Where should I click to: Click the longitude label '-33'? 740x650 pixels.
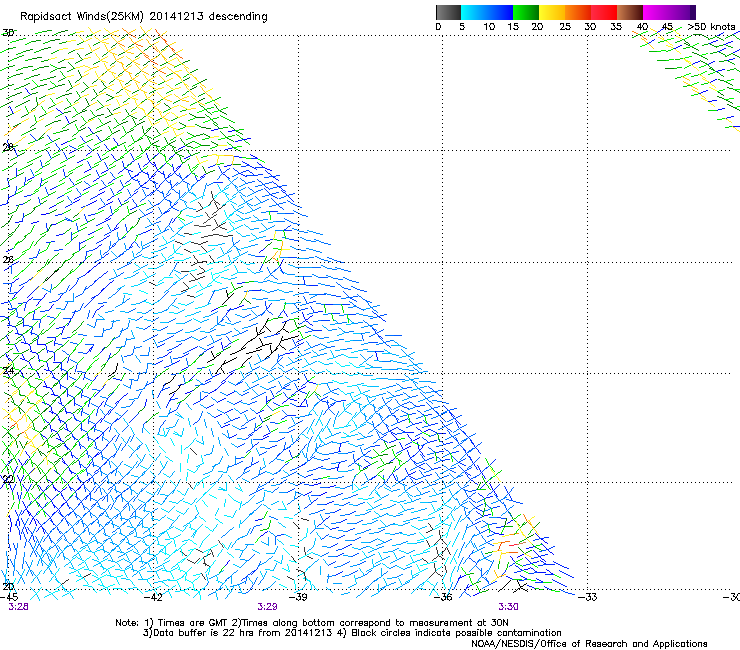[x=588, y=597]
